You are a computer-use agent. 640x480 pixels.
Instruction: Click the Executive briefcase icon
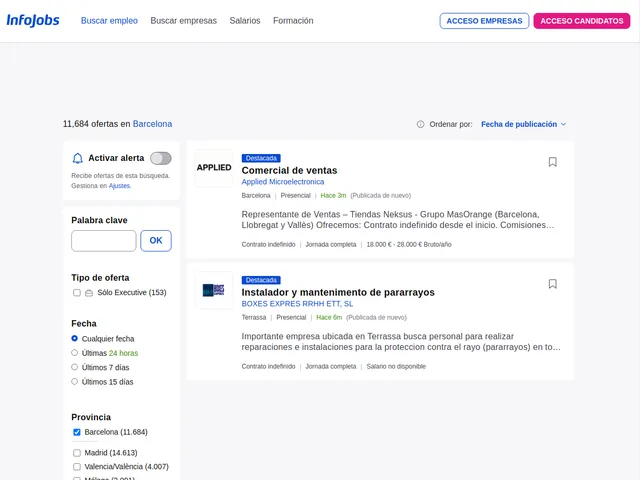pyautogui.click(x=89, y=293)
